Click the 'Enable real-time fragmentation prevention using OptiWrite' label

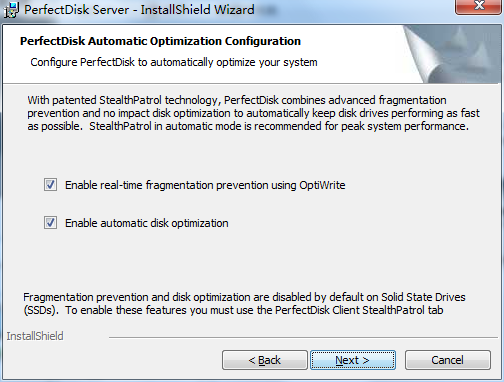pos(205,185)
